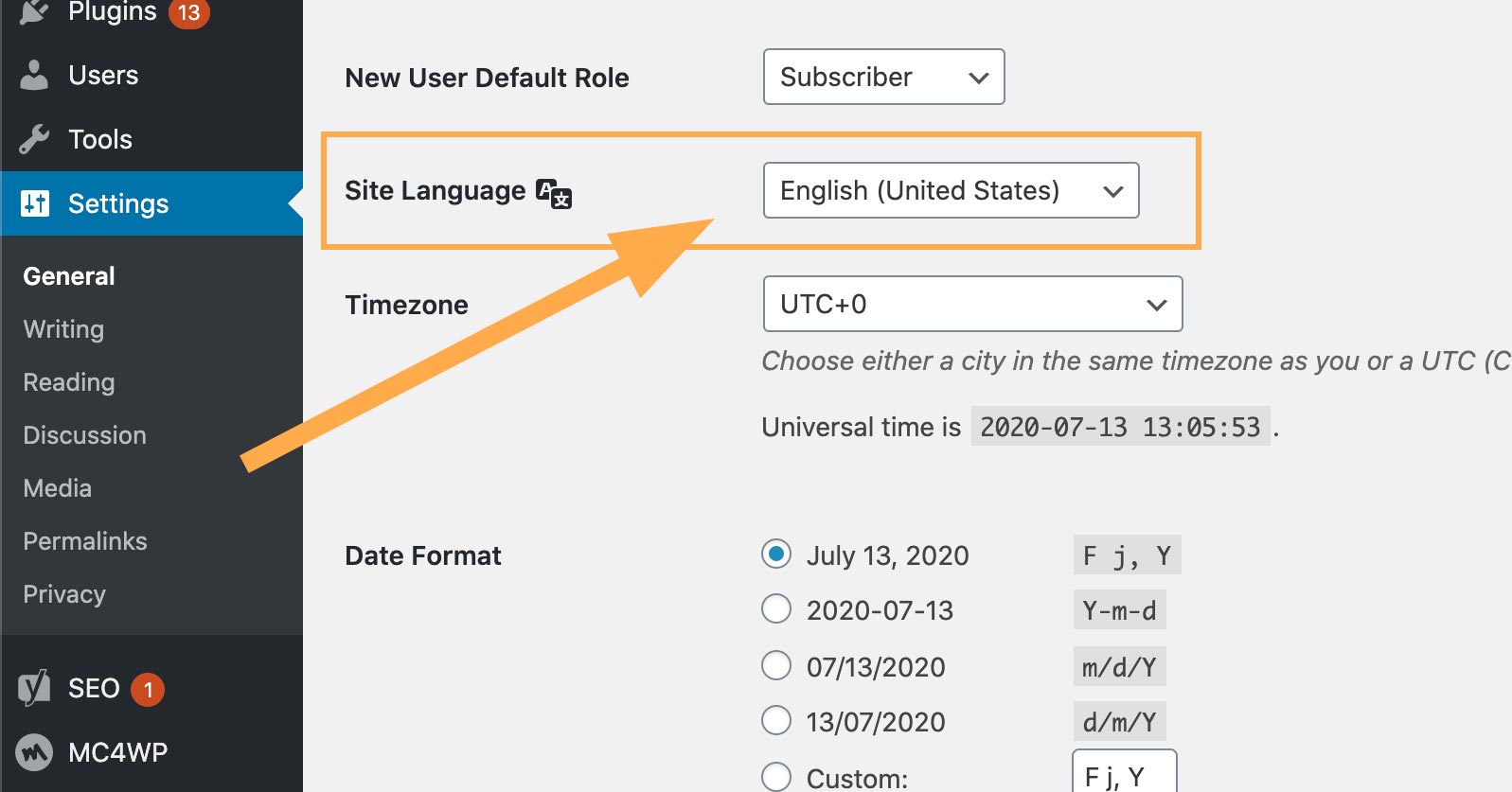Click the Yoast SEO icon
Viewport: 1512px width, 792px height.
(x=34, y=688)
